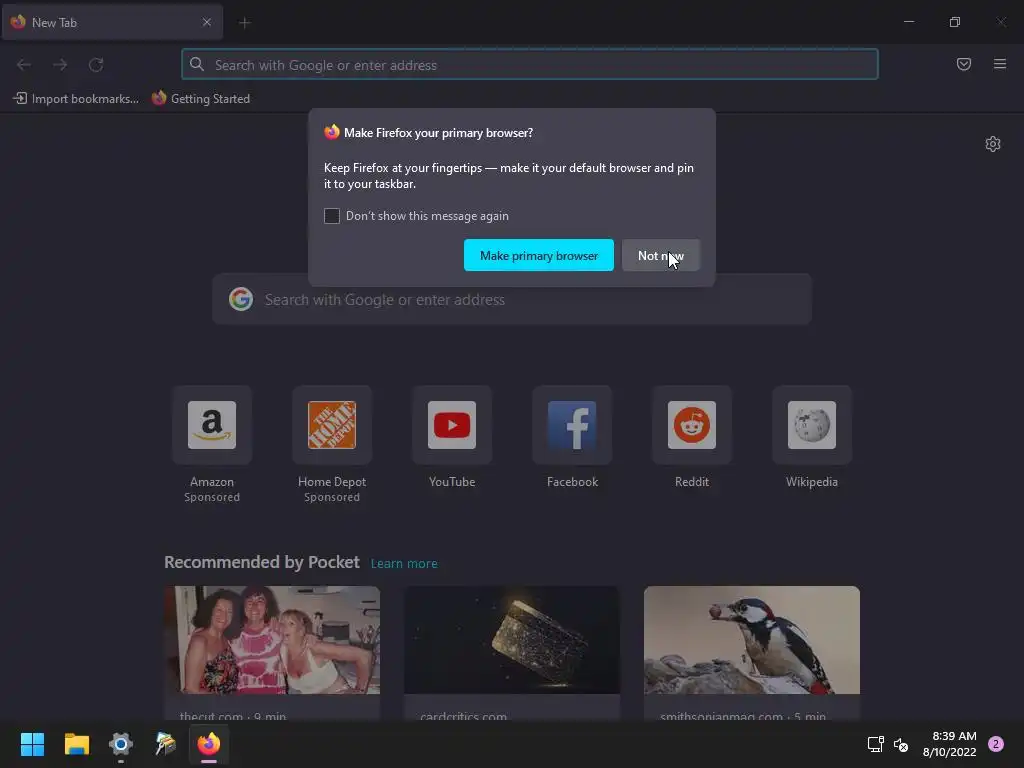Open the Facebook shortcut tile

pos(572,425)
